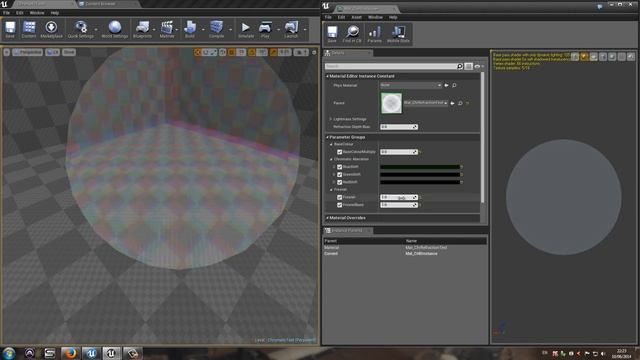The height and width of the screenshot is (360, 640).
Task: Save the level in main editor toolbar
Action: [x=10, y=29]
